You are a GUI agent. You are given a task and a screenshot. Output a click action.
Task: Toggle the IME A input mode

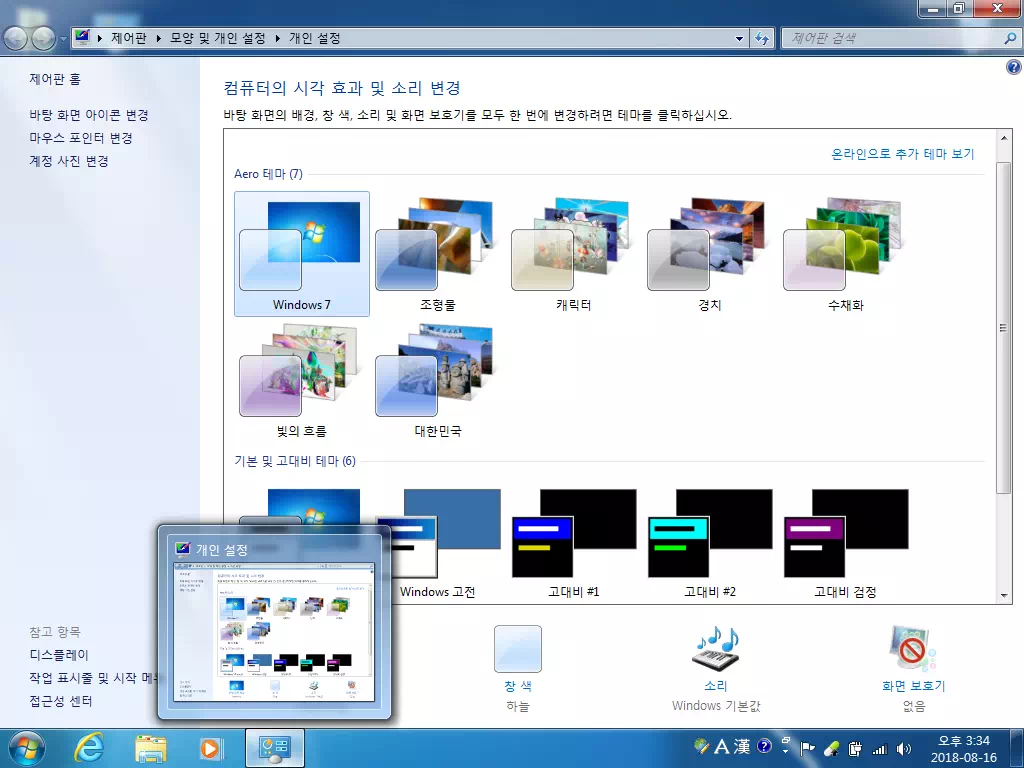(721, 746)
